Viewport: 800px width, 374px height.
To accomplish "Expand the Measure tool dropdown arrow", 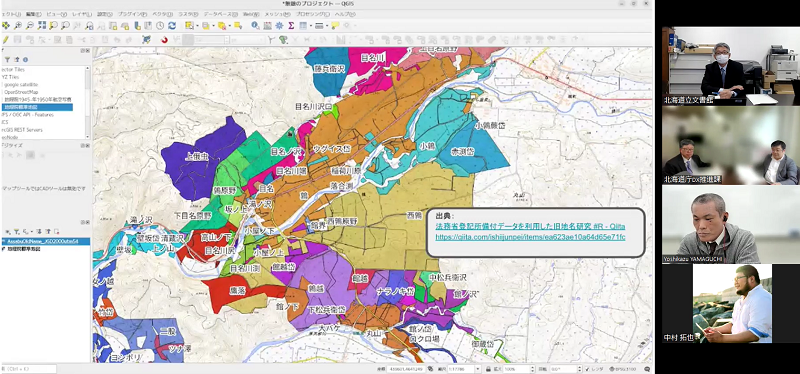I will (327, 26).
